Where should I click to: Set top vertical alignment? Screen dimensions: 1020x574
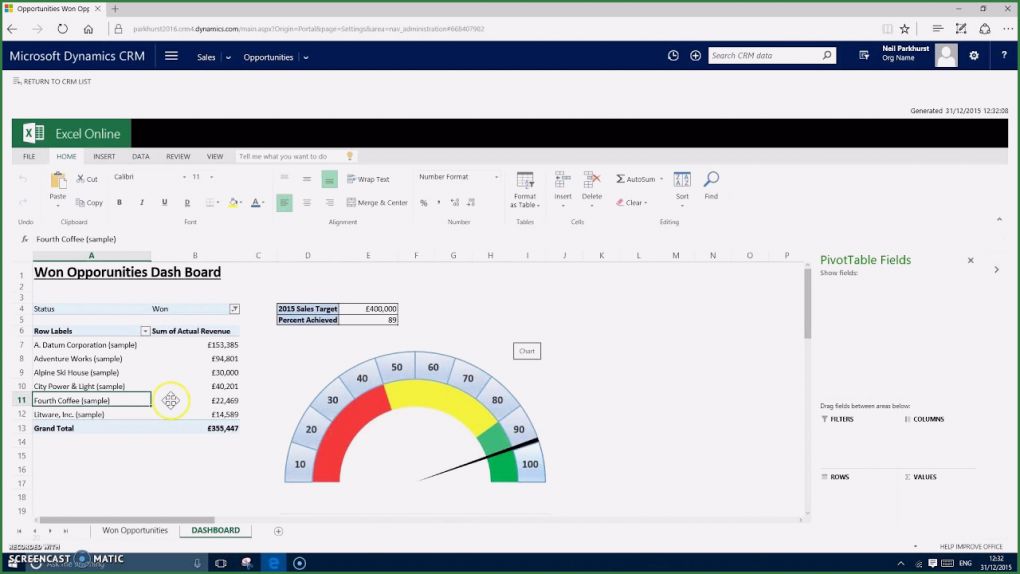(x=284, y=178)
